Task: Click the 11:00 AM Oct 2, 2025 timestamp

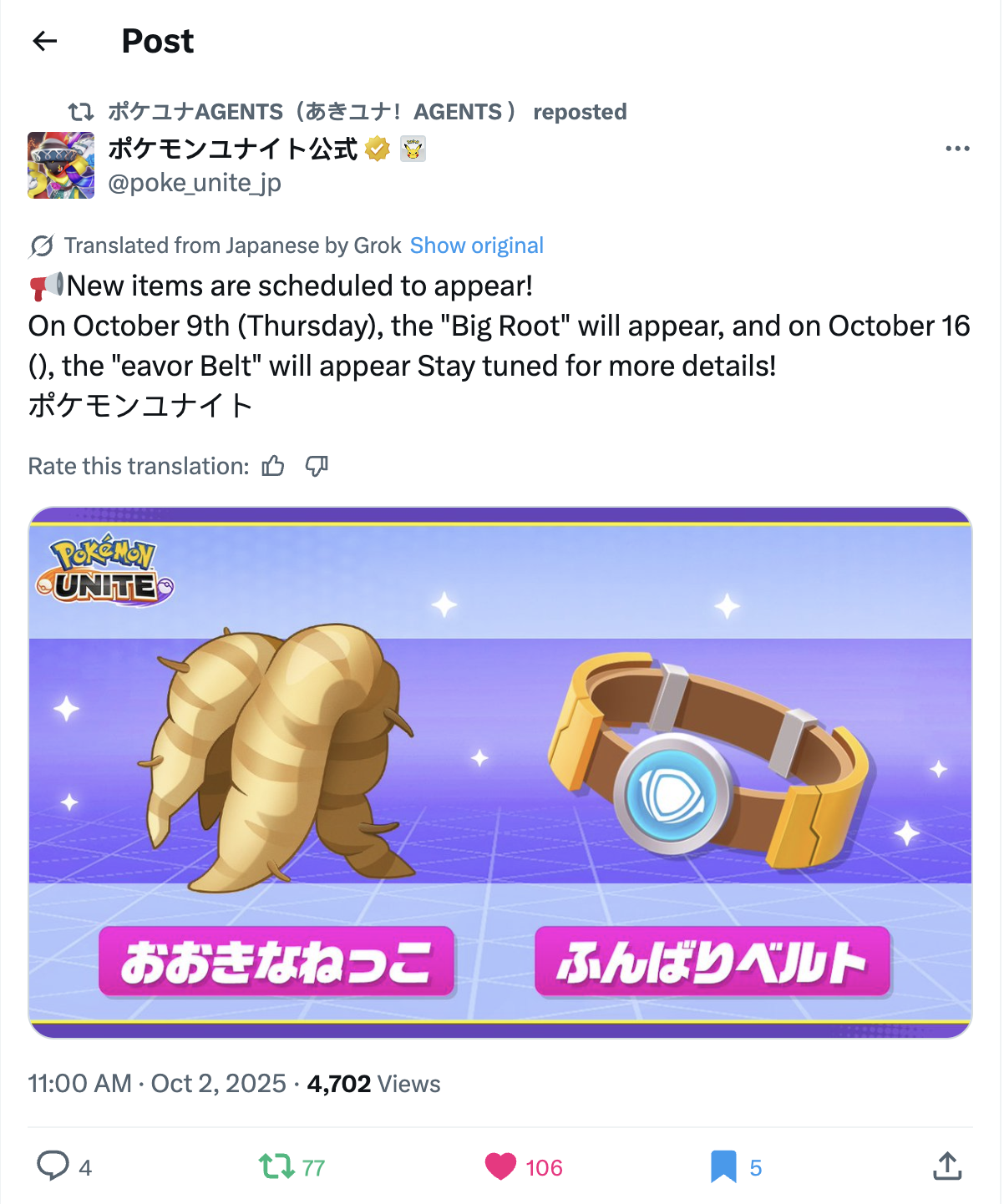Action: pyautogui.click(x=157, y=1084)
